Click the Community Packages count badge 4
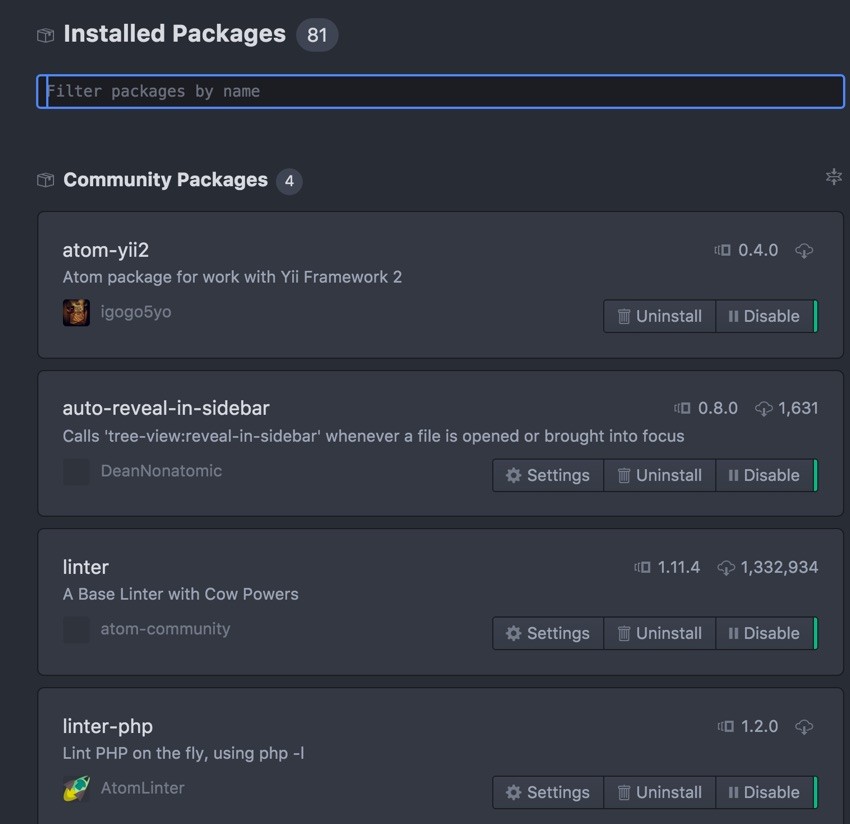The width and height of the screenshot is (850, 824). tap(289, 181)
